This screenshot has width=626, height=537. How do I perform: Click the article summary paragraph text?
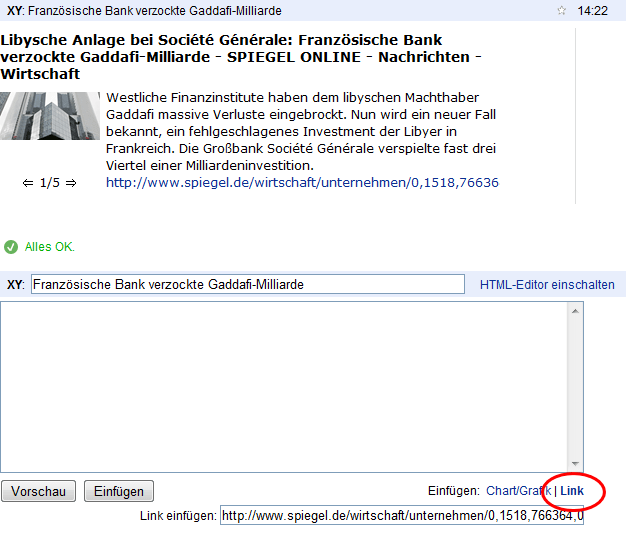[301, 131]
